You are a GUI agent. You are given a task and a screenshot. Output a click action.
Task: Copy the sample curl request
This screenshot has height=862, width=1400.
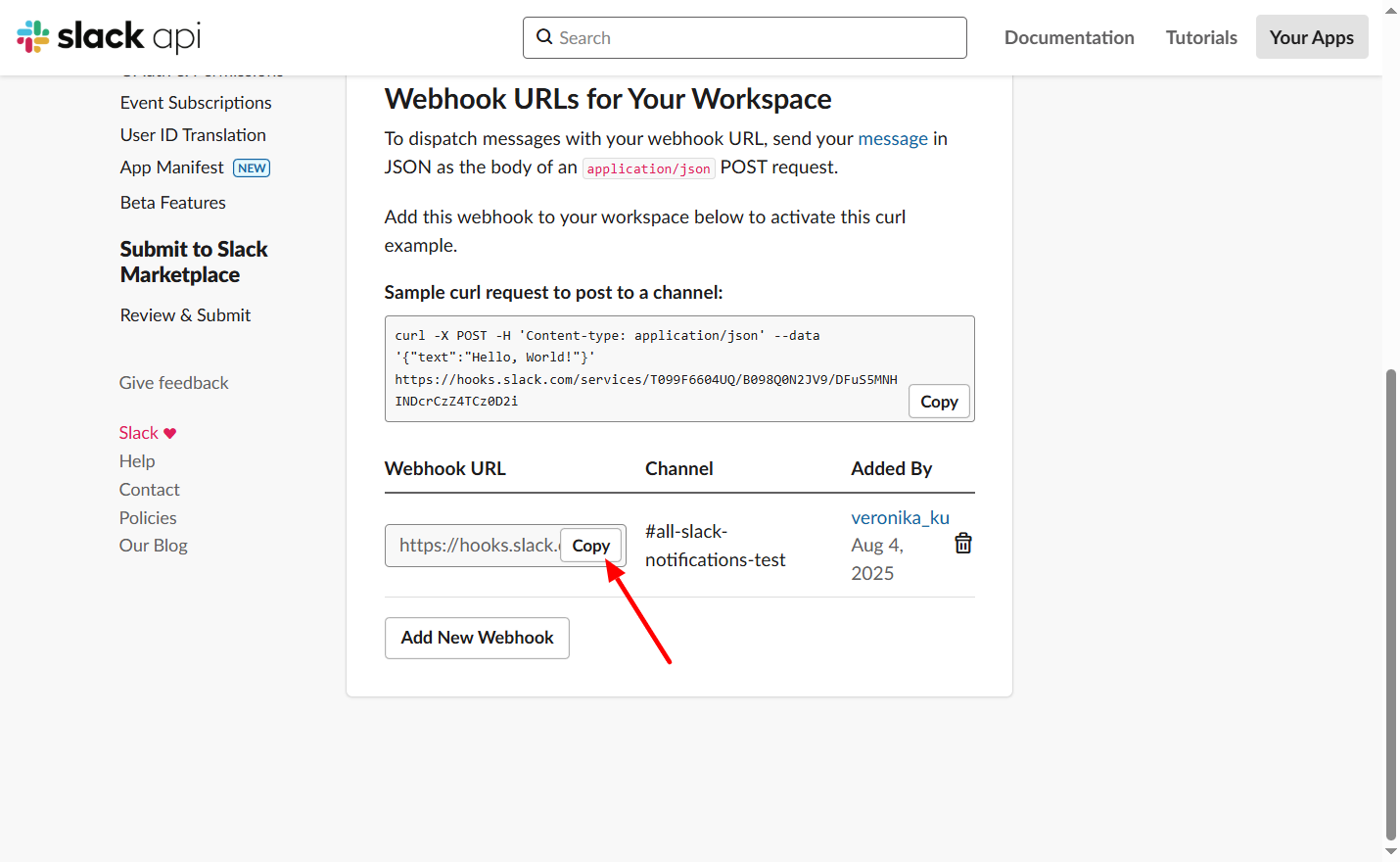(939, 402)
